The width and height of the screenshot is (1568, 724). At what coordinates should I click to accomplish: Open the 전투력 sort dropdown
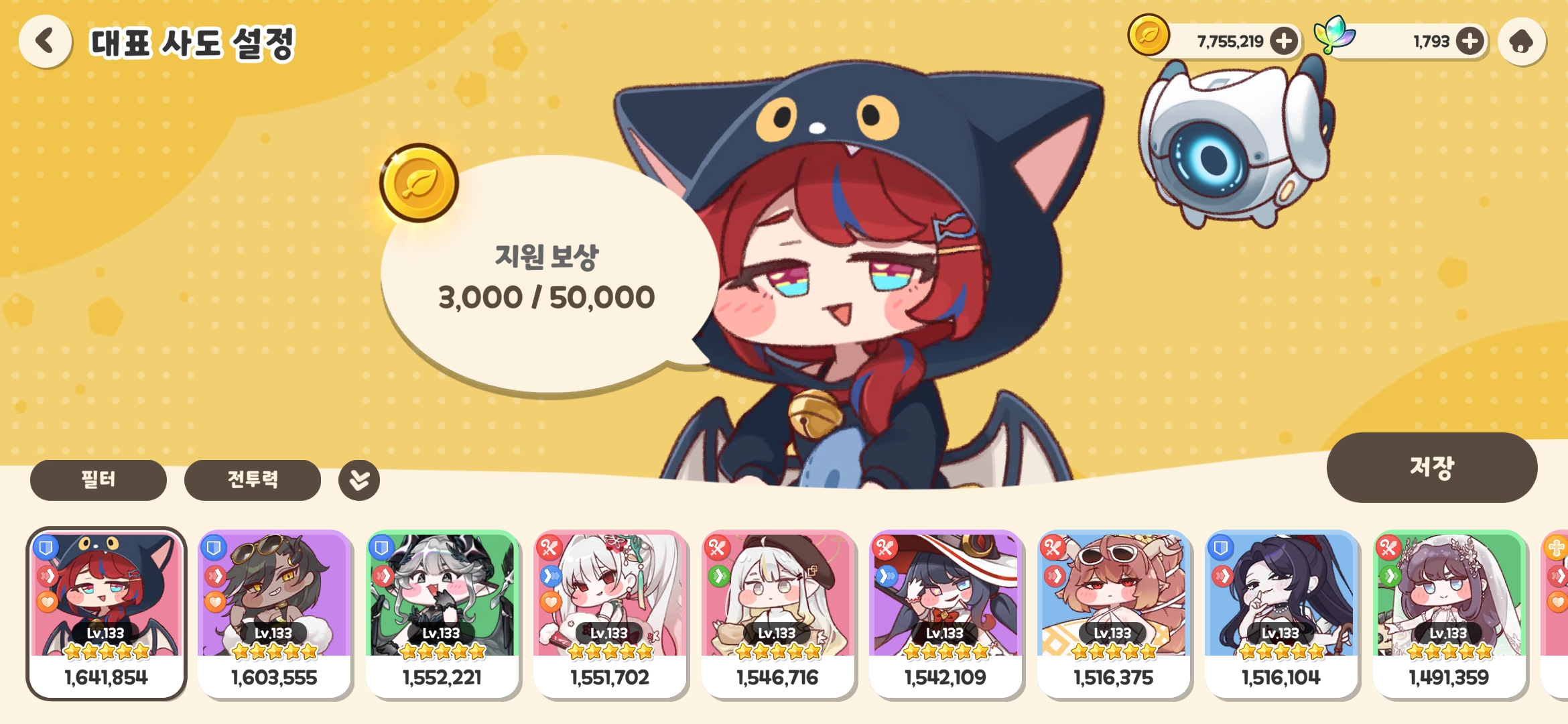pyautogui.click(x=253, y=480)
